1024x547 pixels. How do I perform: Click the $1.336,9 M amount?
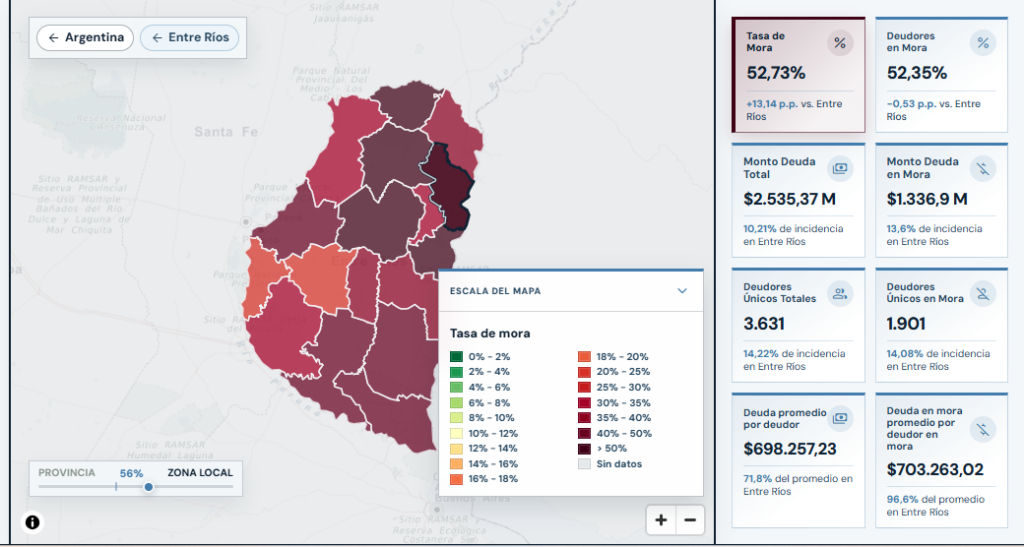(x=927, y=198)
